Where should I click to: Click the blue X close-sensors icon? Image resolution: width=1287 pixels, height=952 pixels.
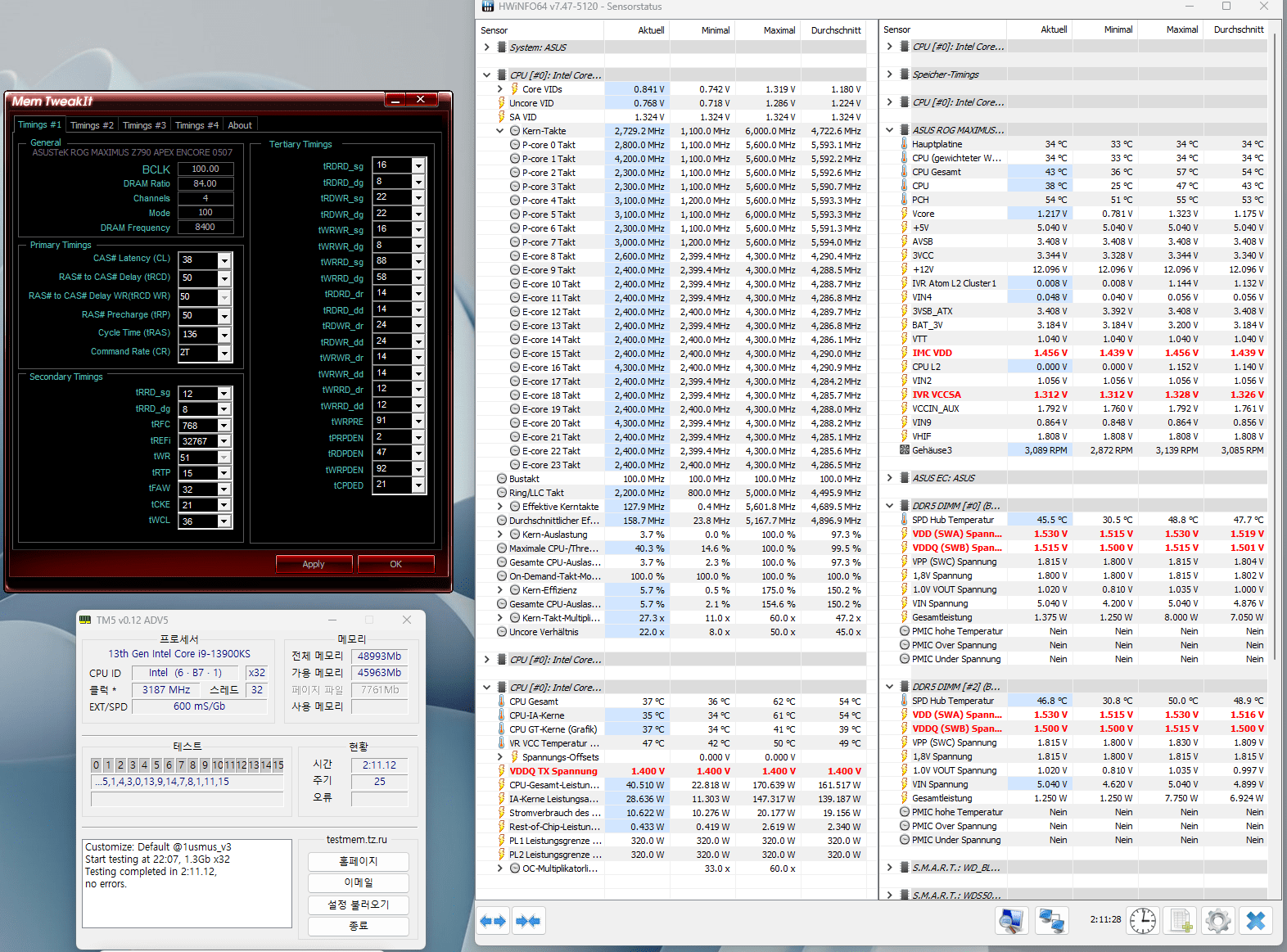tap(1256, 921)
